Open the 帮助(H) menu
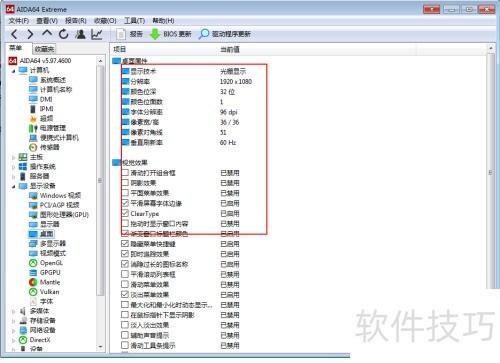This screenshot has height=363, width=500. (x=163, y=21)
